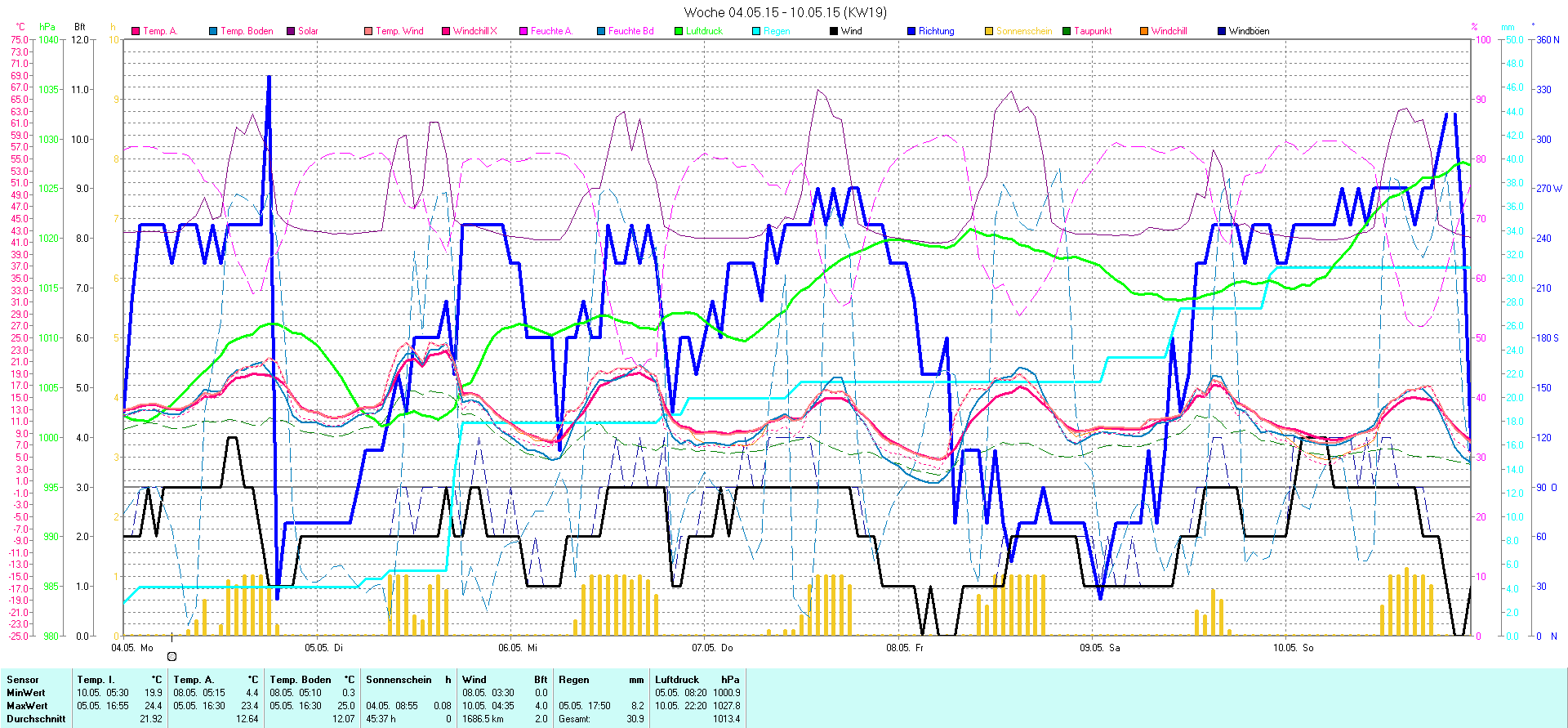Select the Feuchte A. legend label
Screen dimensions: 1568x728
pyautogui.click(x=551, y=31)
